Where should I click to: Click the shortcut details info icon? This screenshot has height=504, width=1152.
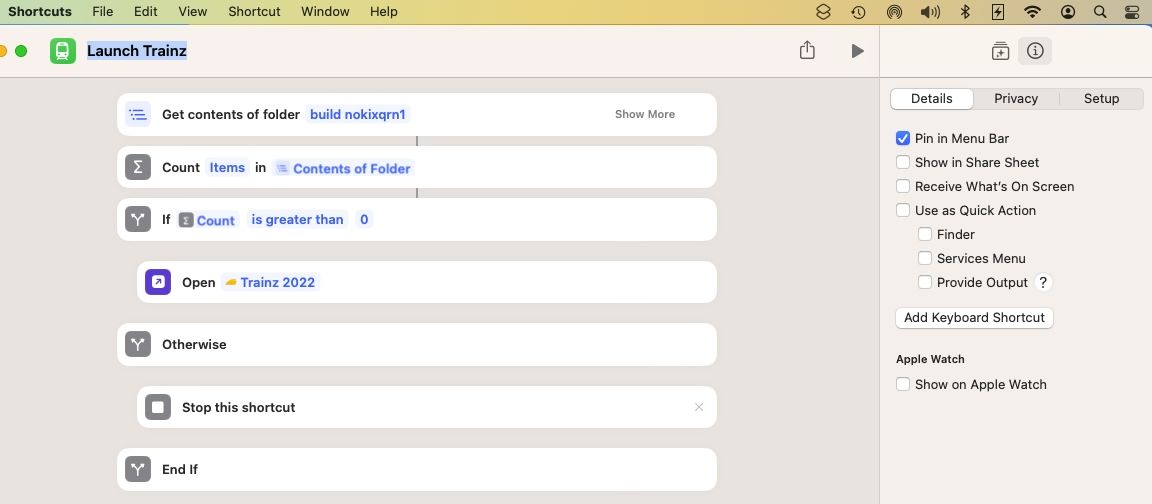point(1035,51)
